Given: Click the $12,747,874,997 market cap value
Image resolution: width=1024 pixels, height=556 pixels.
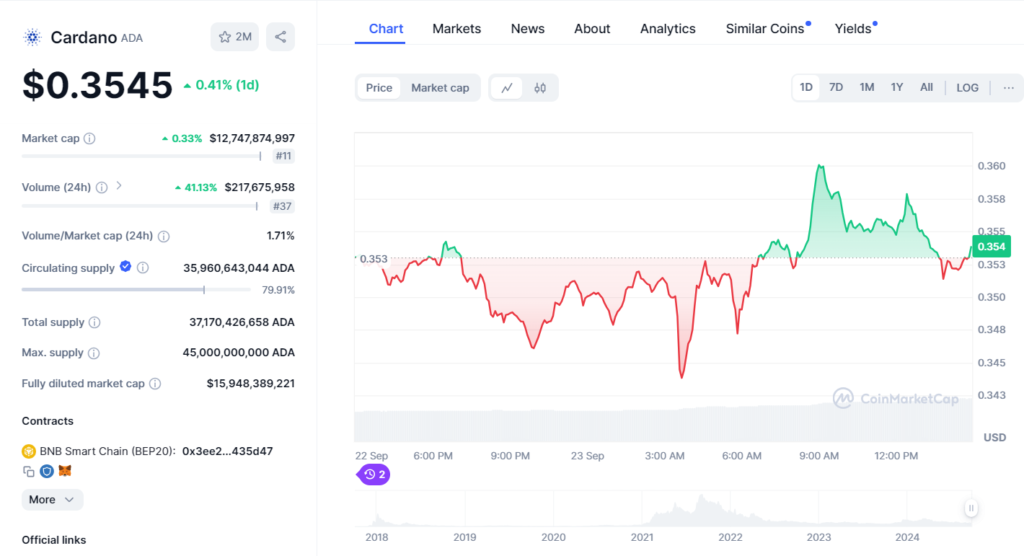Looking at the screenshot, I should [252, 139].
